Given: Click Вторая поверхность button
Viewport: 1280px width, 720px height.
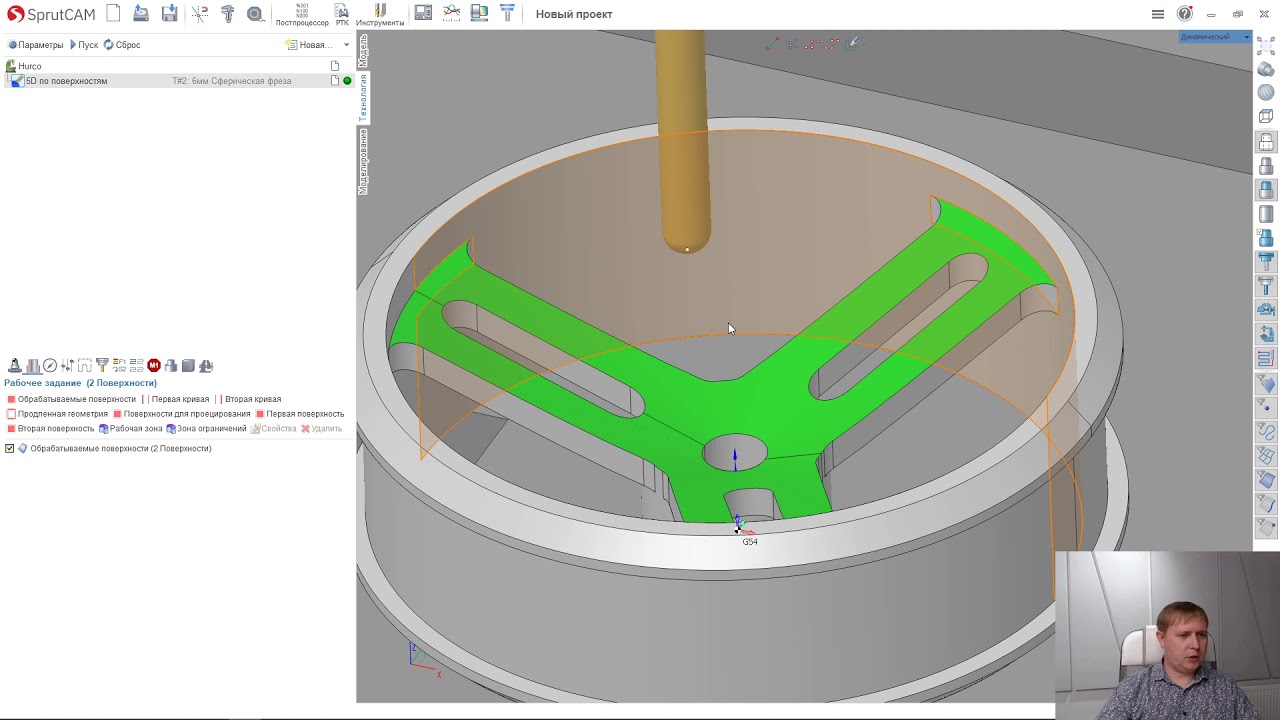Looking at the screenshot, I should click(x=50, y=429).
